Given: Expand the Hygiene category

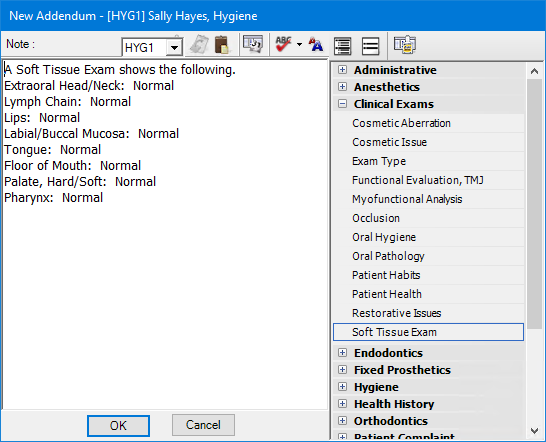Looking at the screenshot, I should coord(343,387).
